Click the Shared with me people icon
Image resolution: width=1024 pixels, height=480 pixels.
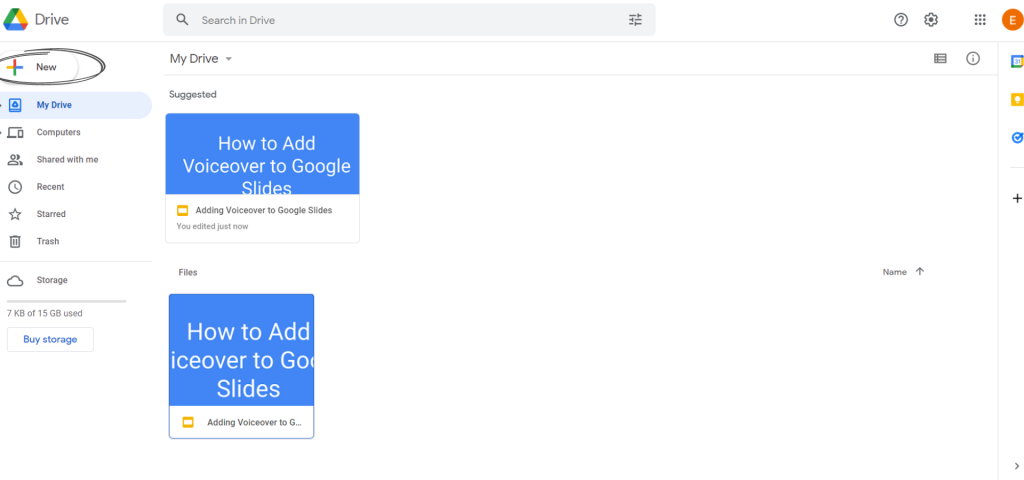[x=15, y=159]
